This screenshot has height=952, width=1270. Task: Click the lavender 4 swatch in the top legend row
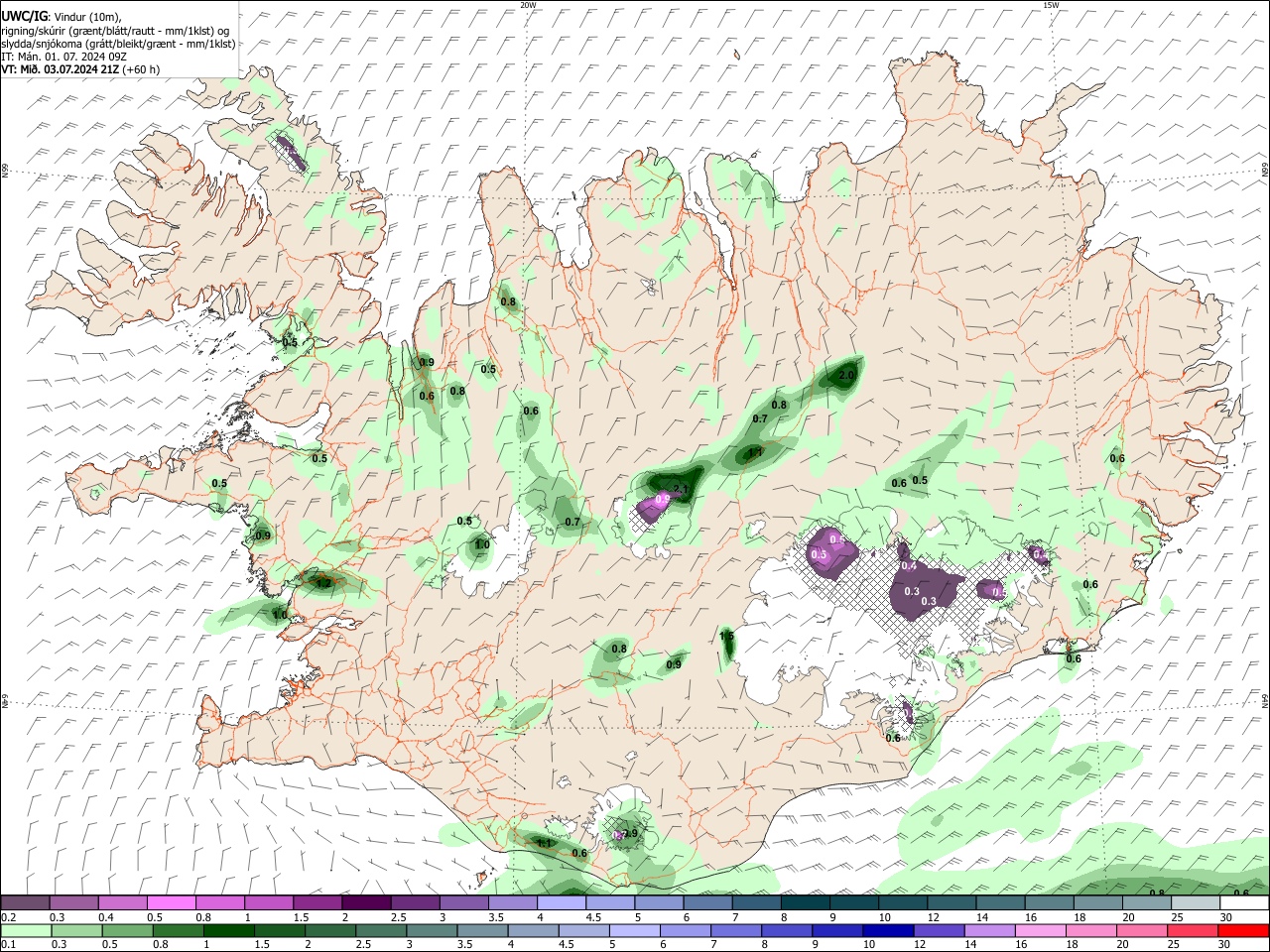pos(561,902)
